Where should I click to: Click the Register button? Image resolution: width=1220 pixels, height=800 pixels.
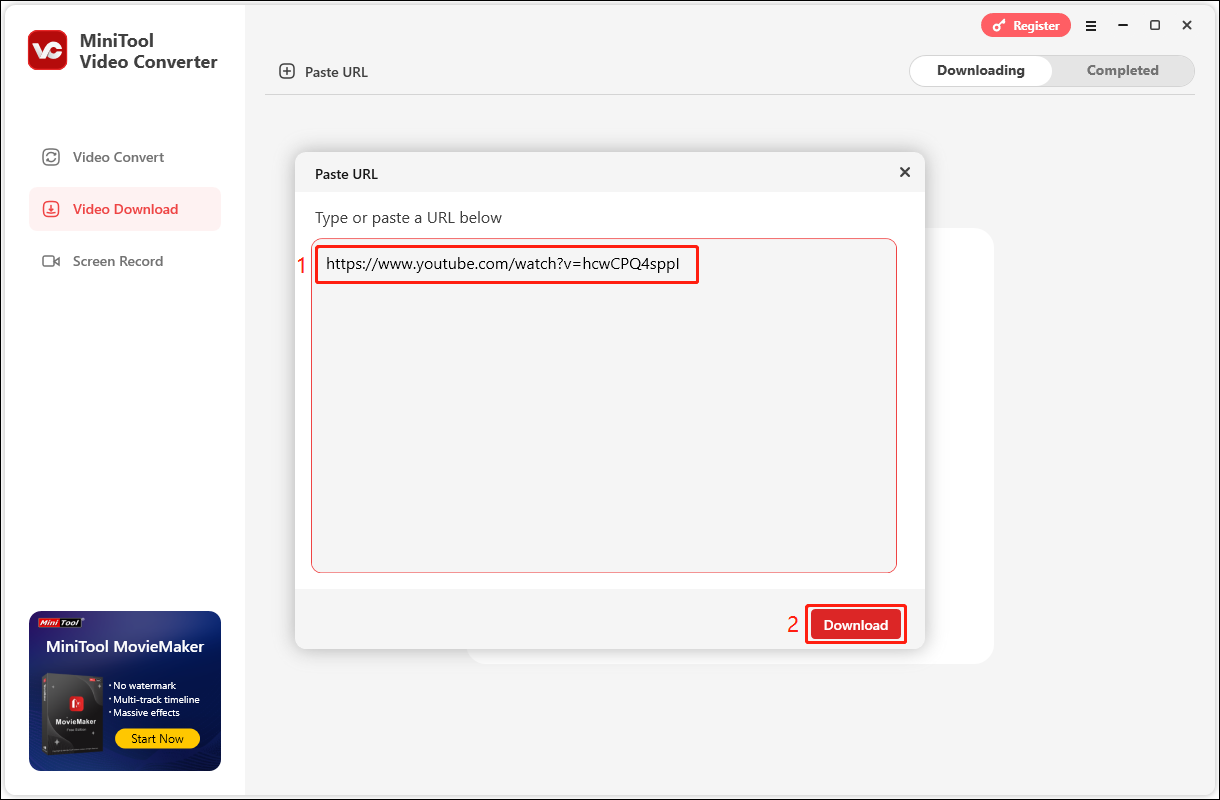(x=1026, y=25)
